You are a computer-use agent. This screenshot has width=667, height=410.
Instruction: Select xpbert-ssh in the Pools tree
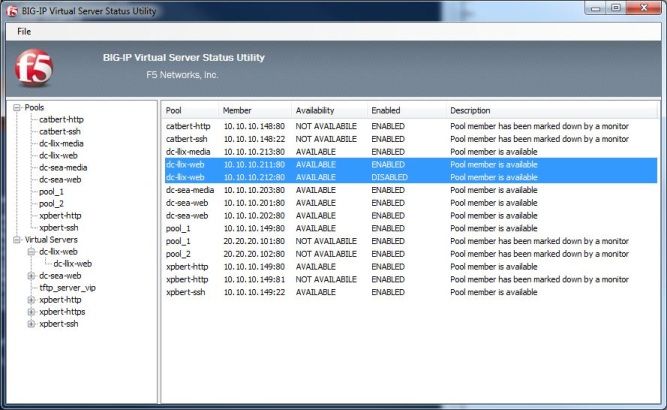[59, 228]
